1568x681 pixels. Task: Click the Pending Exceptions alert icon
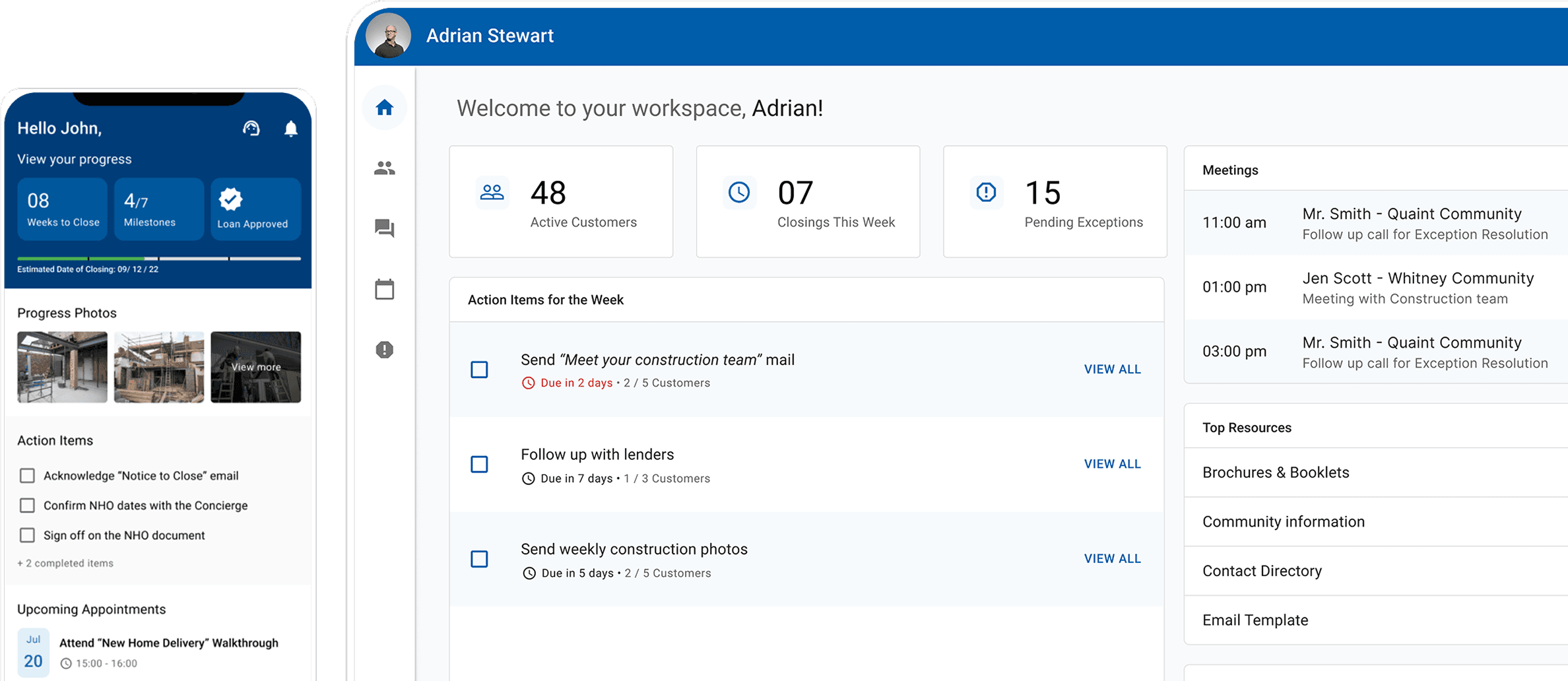(986, 193)
